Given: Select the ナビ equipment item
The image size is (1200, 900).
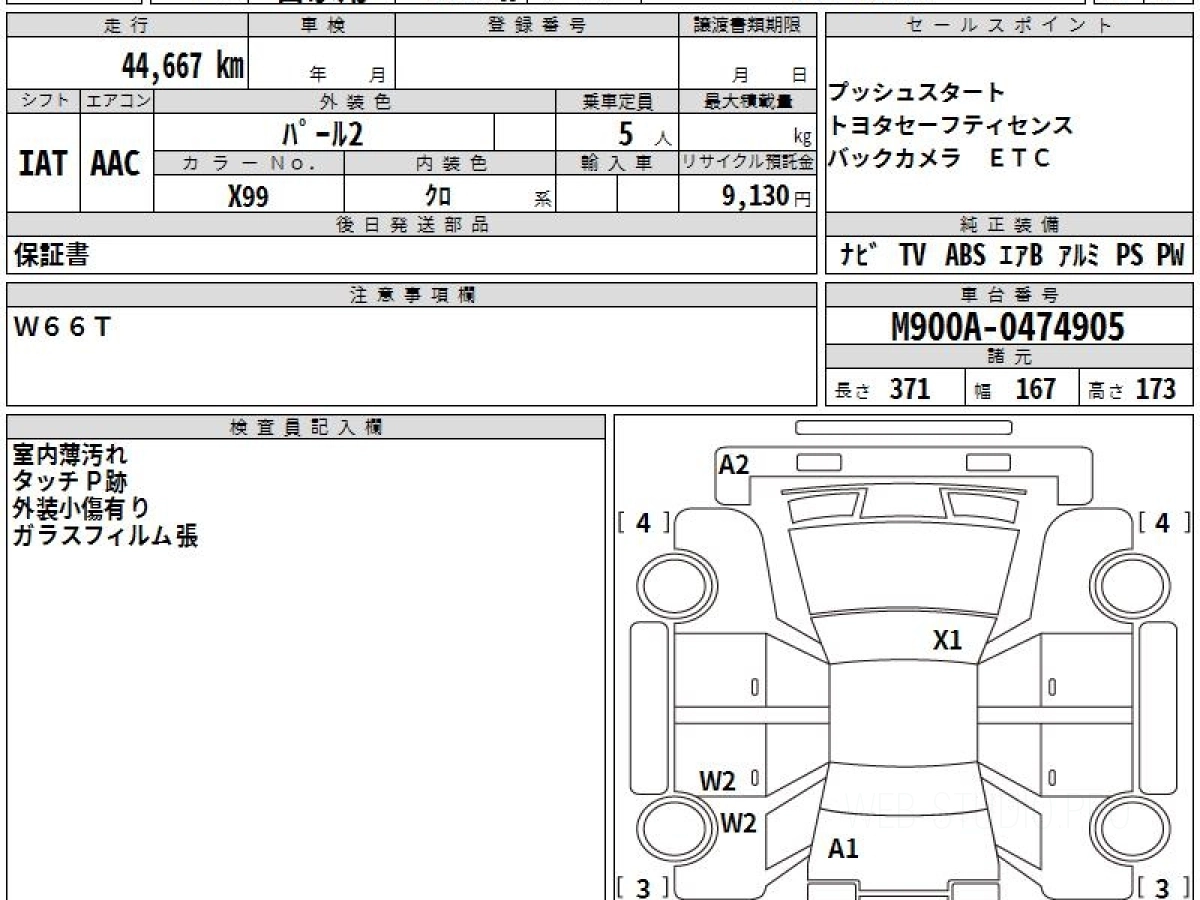Looking at the screenshot, I should (x=859, y=256).
